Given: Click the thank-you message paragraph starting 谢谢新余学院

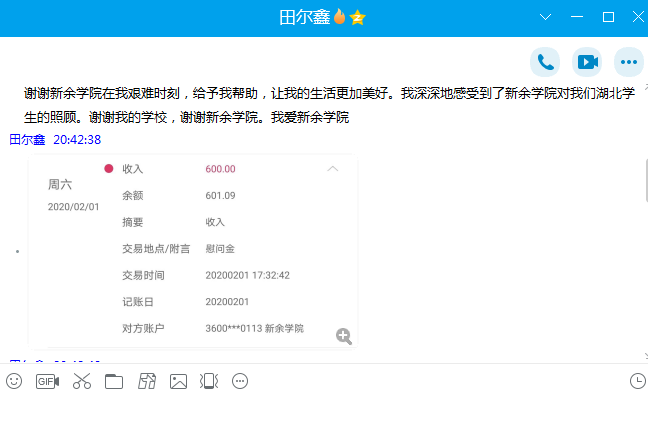Looking at the screenshot, I should pos(329,105).
